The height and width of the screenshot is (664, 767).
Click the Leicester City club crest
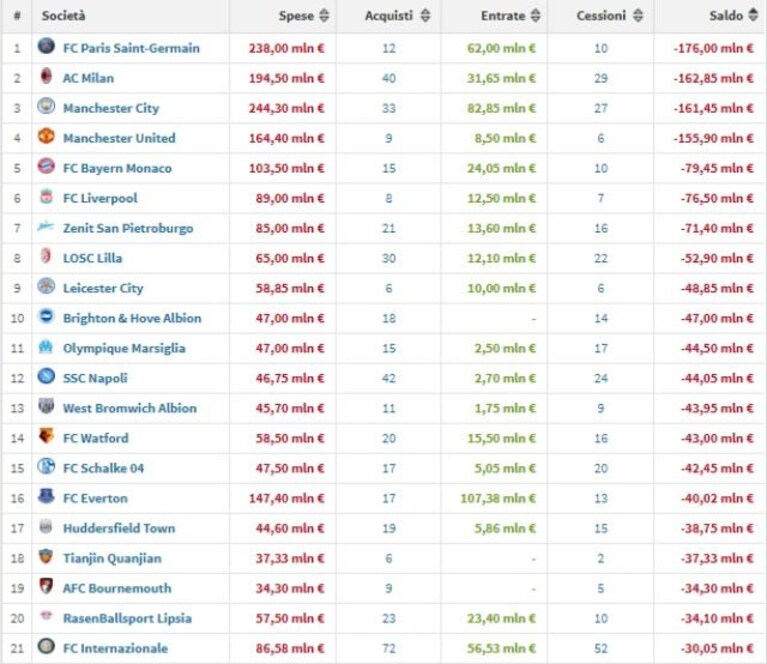tap(46, 286)
